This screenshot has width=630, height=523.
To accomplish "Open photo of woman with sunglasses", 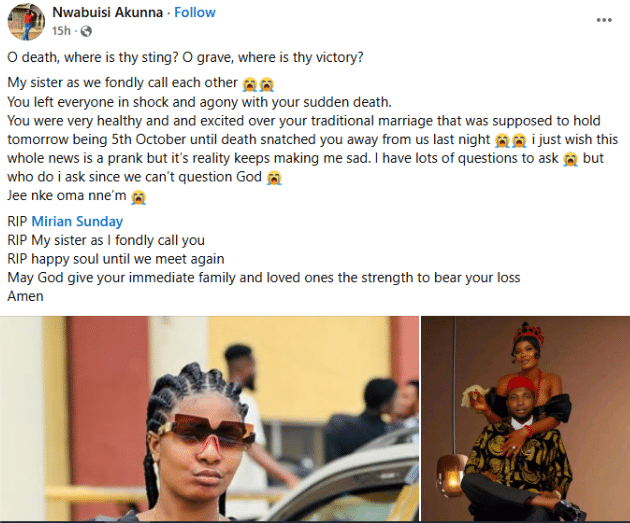I will (209, 419).
